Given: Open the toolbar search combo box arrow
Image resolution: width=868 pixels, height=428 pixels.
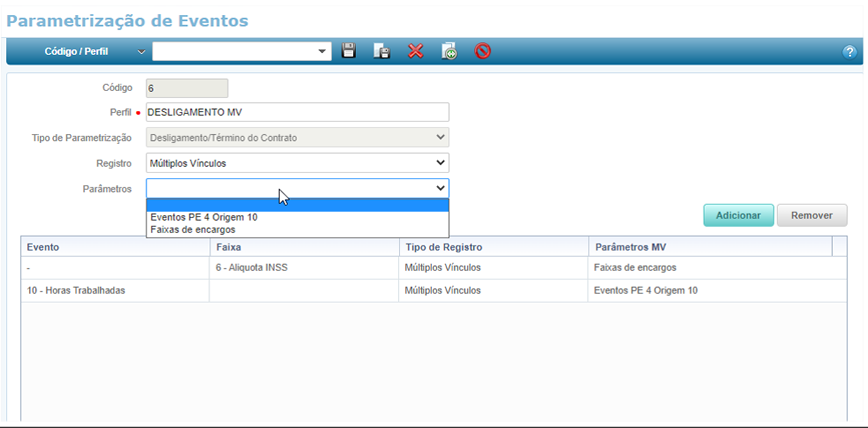Looking at the screenshot, I should point(322,51).
